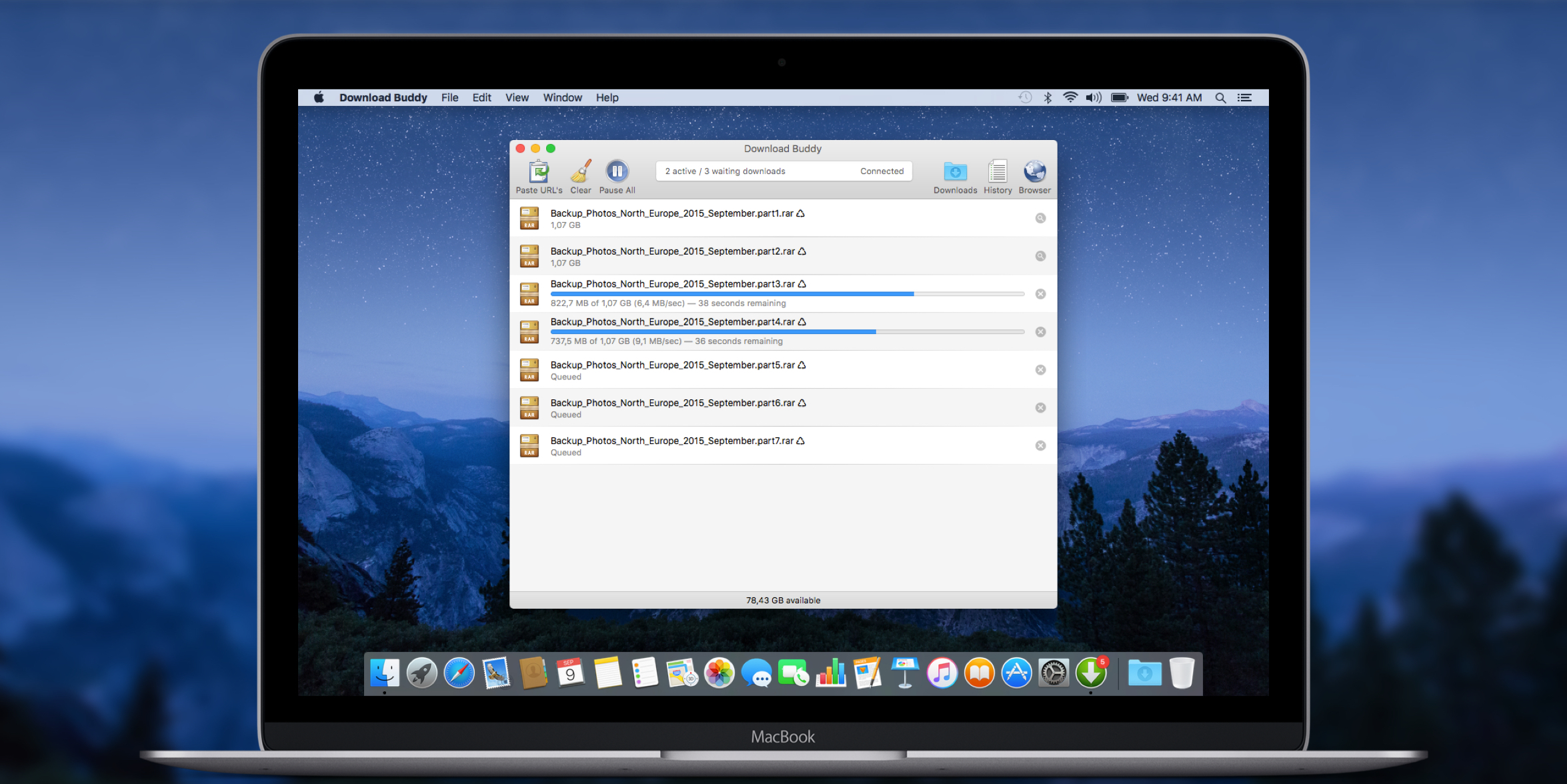Open the Downloads folder in the dock

point(1144,673)
